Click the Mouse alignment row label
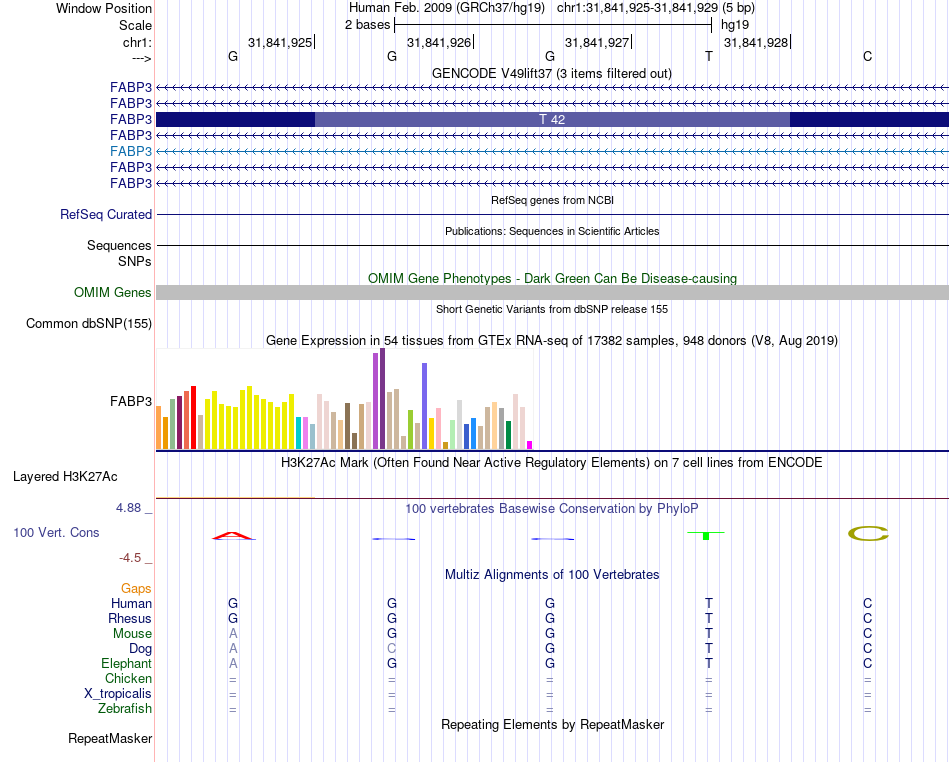The height and width of the screenshot is (762, 950). (x=132, y=634)
